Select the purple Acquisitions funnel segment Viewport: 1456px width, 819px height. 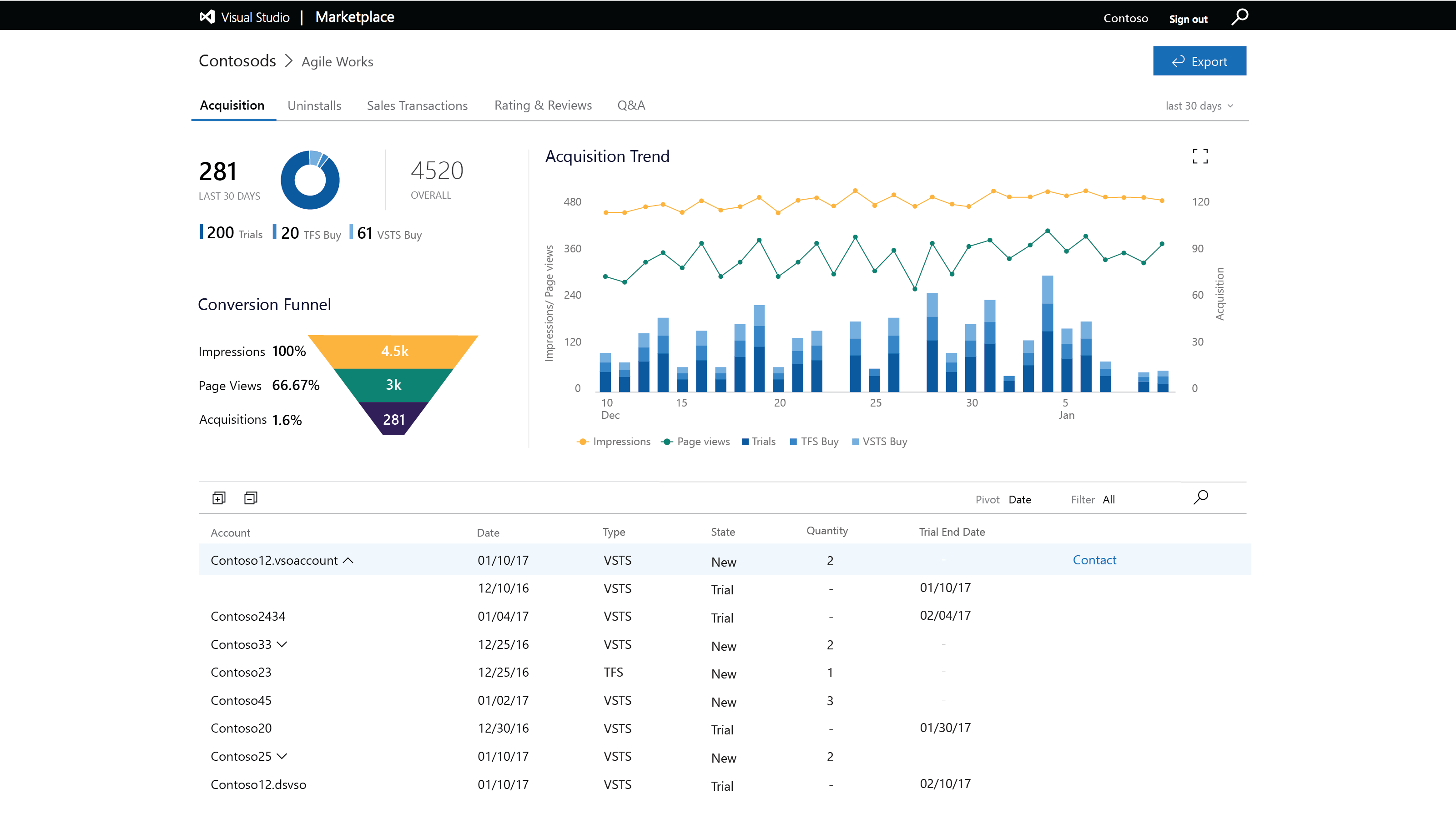394,419
